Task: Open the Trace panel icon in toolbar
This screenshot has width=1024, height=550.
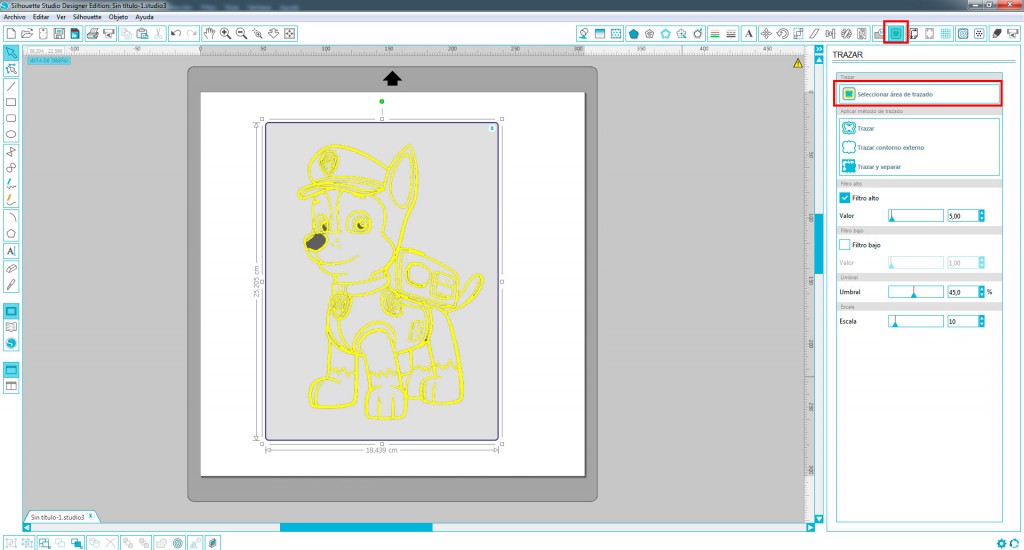Action: (897, 33)
